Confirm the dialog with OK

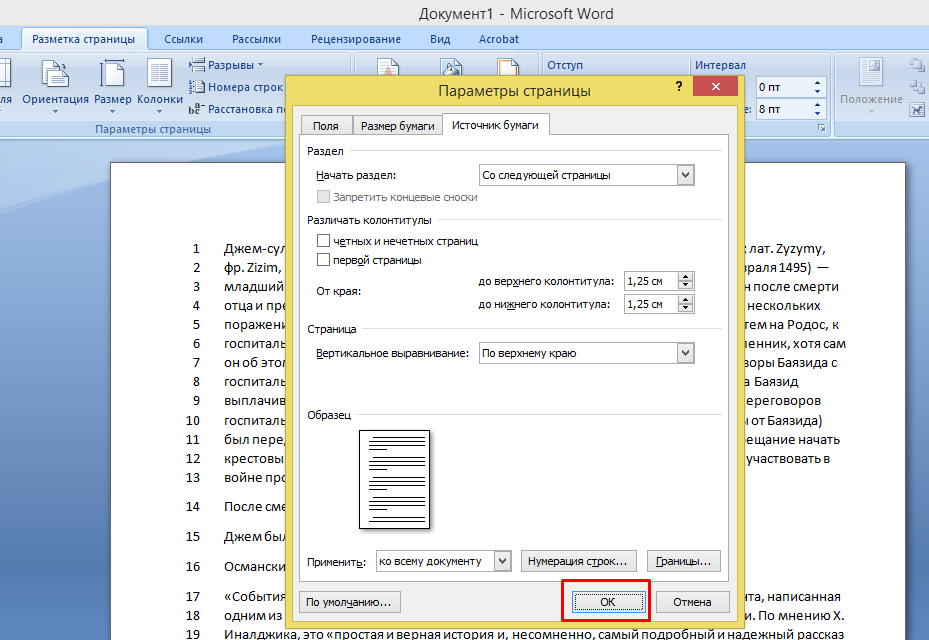click(608, 602)
